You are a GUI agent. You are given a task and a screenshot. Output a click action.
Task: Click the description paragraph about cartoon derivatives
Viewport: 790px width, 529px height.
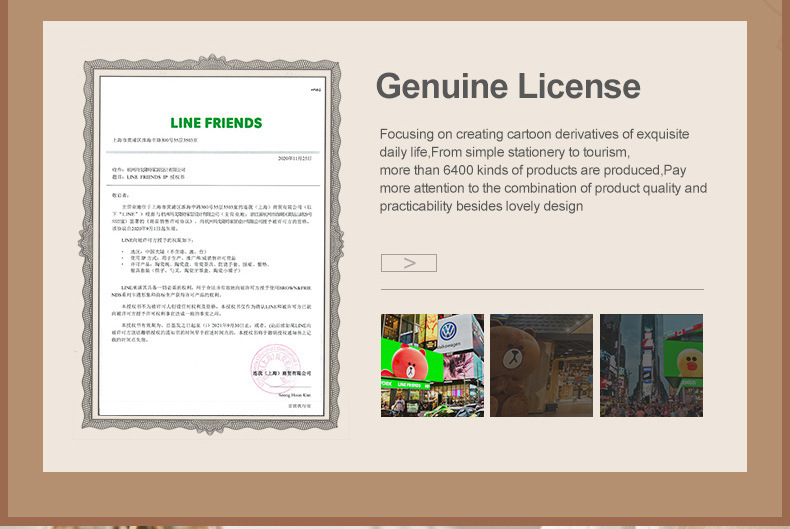point(543,170)
